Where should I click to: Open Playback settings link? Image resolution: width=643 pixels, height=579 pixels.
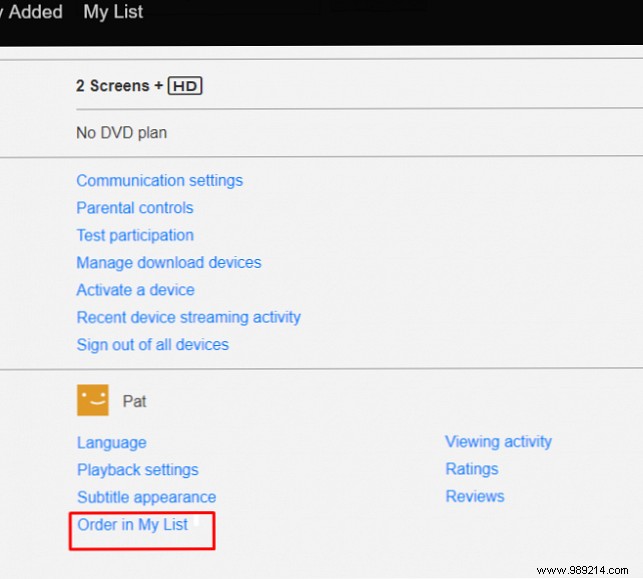coord(137,469)
